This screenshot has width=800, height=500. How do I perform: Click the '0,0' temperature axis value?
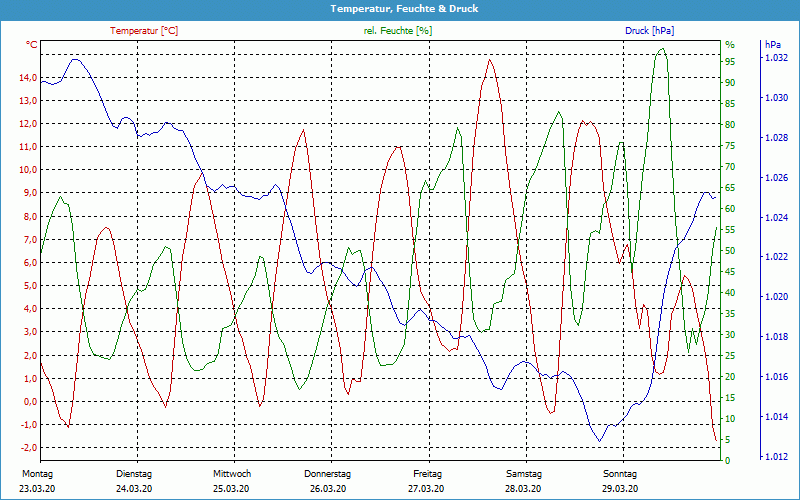click(30, 402)
